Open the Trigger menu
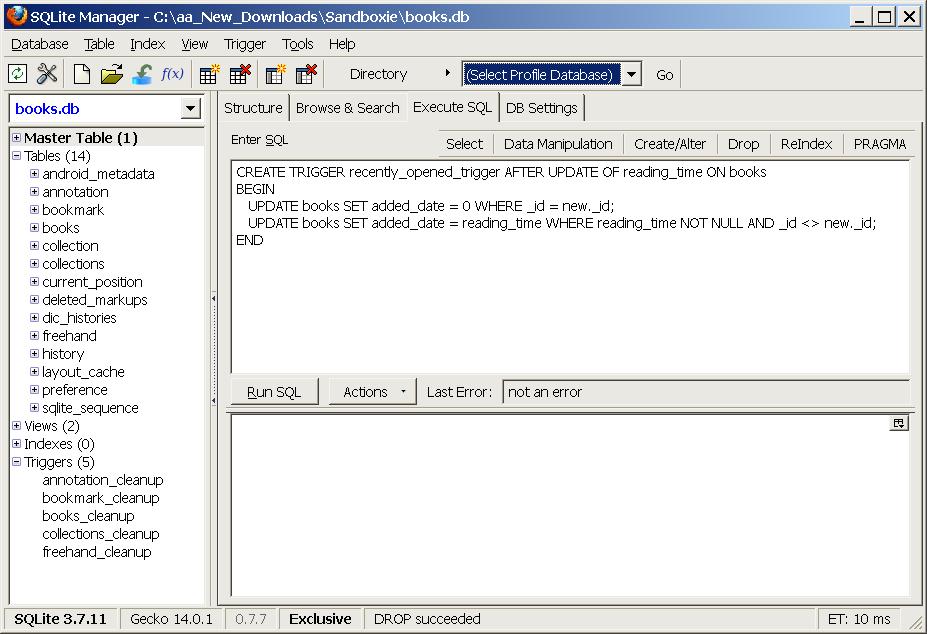The image size is (927, 634). click(x=245, y=44)
